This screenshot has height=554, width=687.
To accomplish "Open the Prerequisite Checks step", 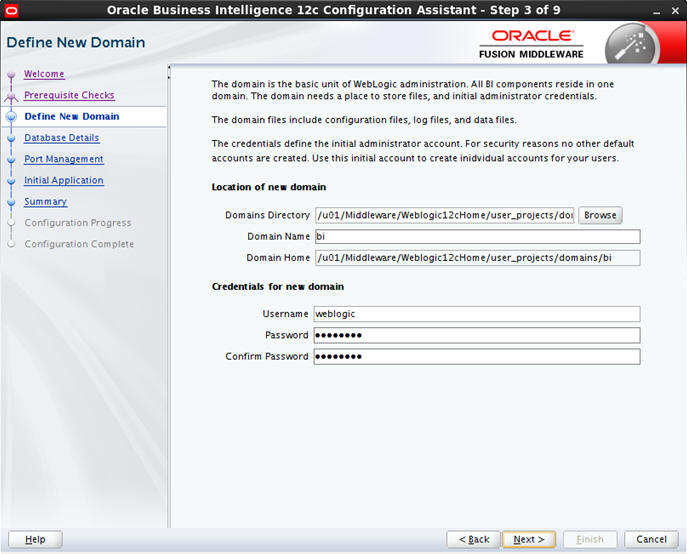I will 69,95.
